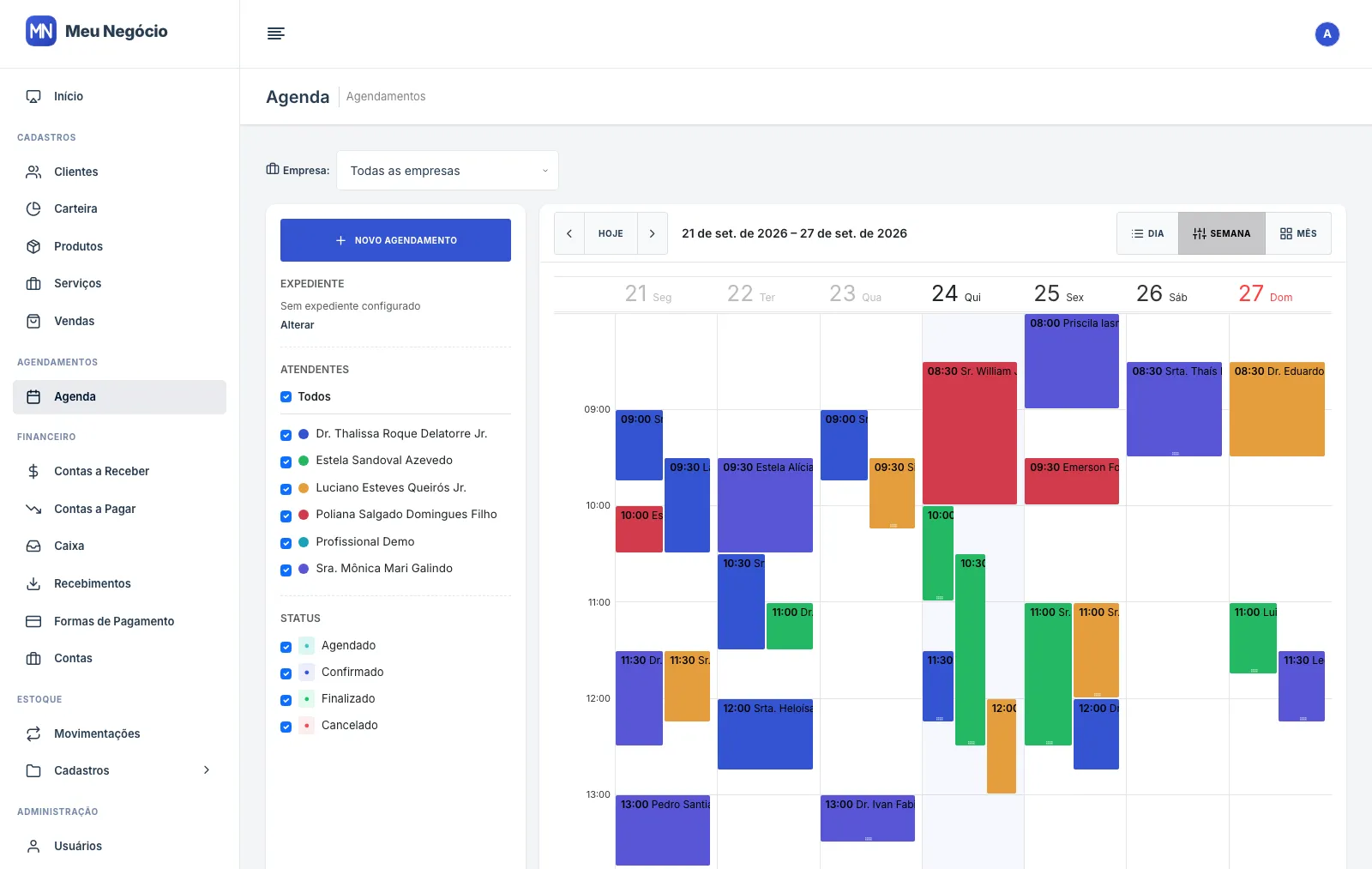The height and width of the screenshot is (869, 1372).
Task: Toggle Poliana Salgado Domingues Filho checkbox
Action: (x=286, y=516)
